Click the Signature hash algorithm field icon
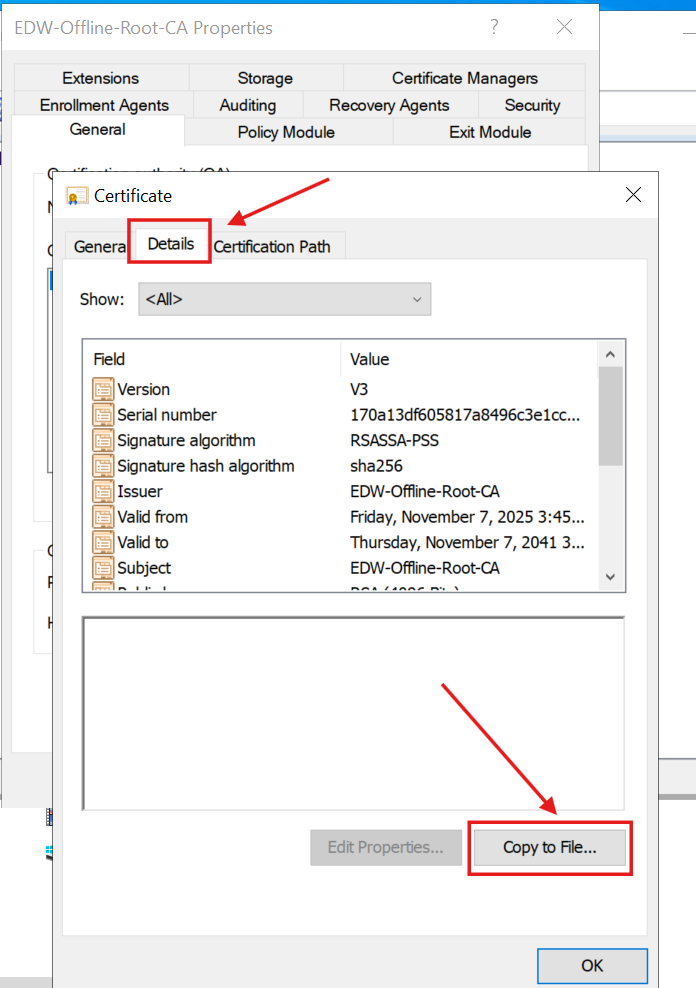 click(x=103, y=466)
